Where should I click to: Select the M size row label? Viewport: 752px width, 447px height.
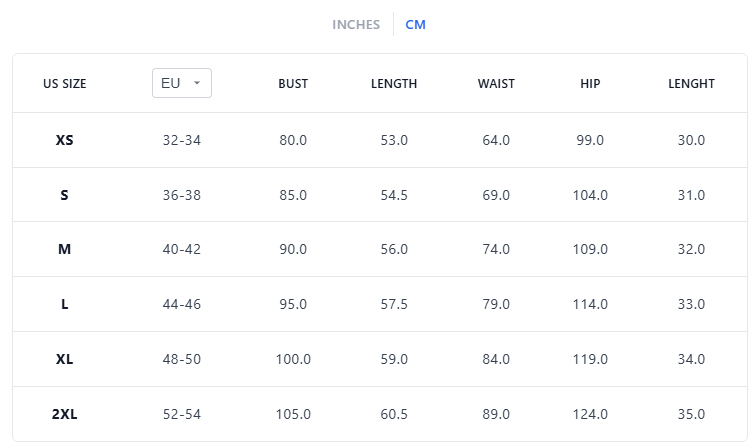click(x=65, y=249)
